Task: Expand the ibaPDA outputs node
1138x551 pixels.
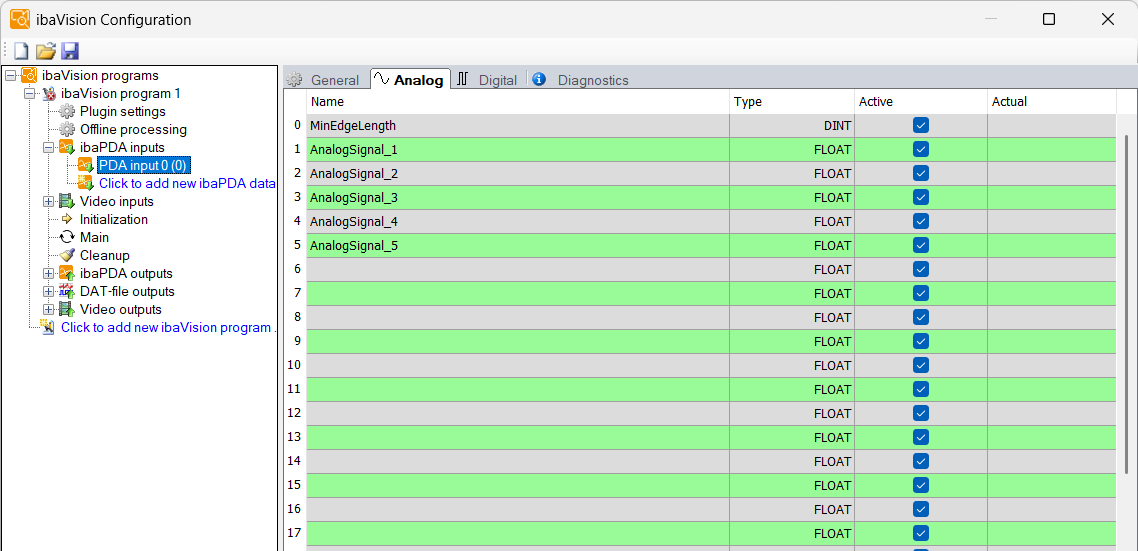Action: tap(49, 273)
